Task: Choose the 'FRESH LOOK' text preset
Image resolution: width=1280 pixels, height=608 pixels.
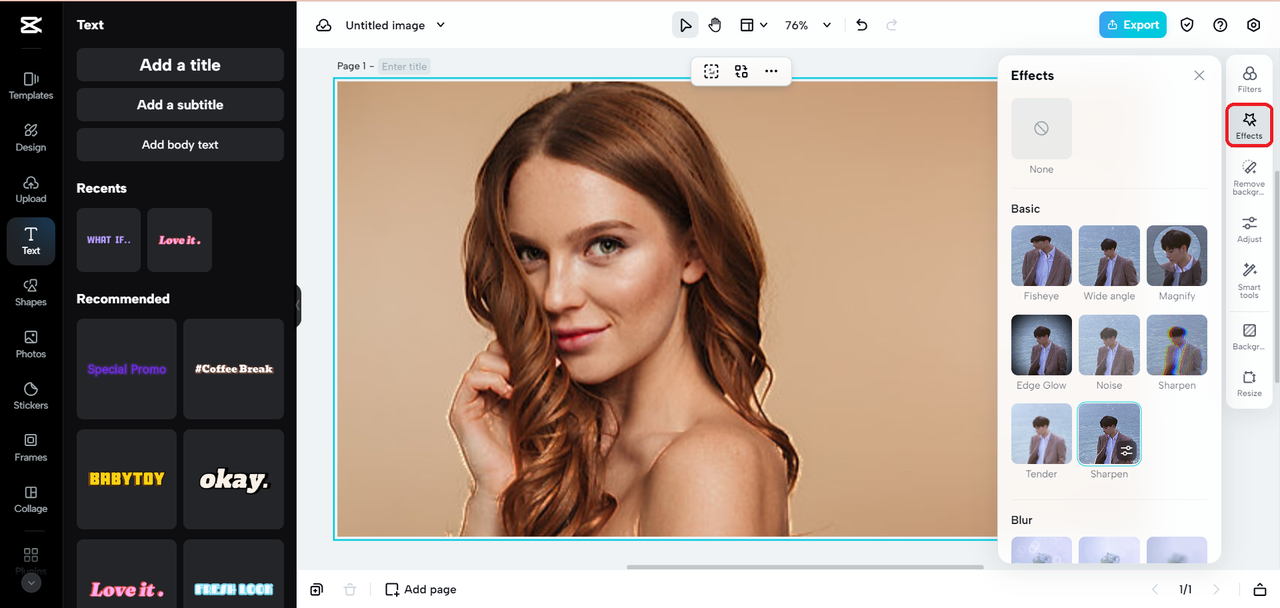Action: pyautogui.click(x=234, y=574)
